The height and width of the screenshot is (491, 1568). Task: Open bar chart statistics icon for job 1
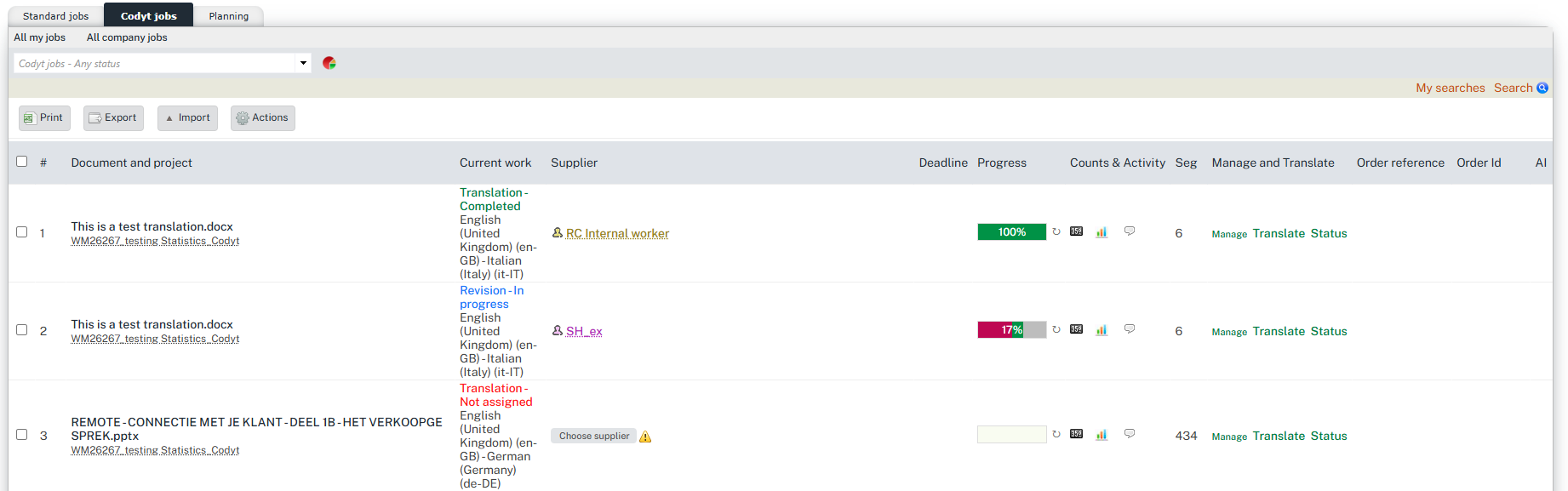pos(1102,231)
